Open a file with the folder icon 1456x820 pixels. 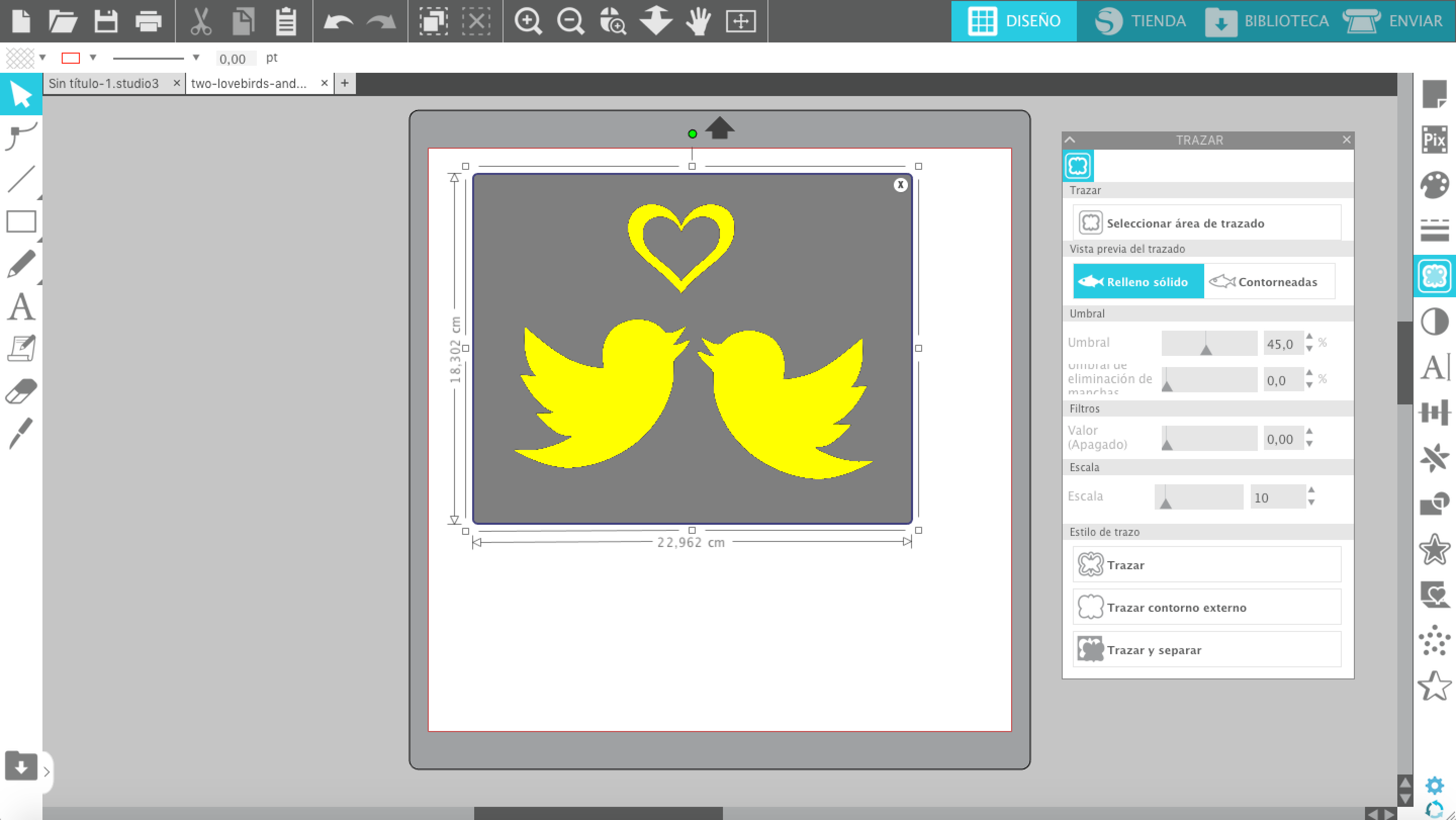coord(63,21)
